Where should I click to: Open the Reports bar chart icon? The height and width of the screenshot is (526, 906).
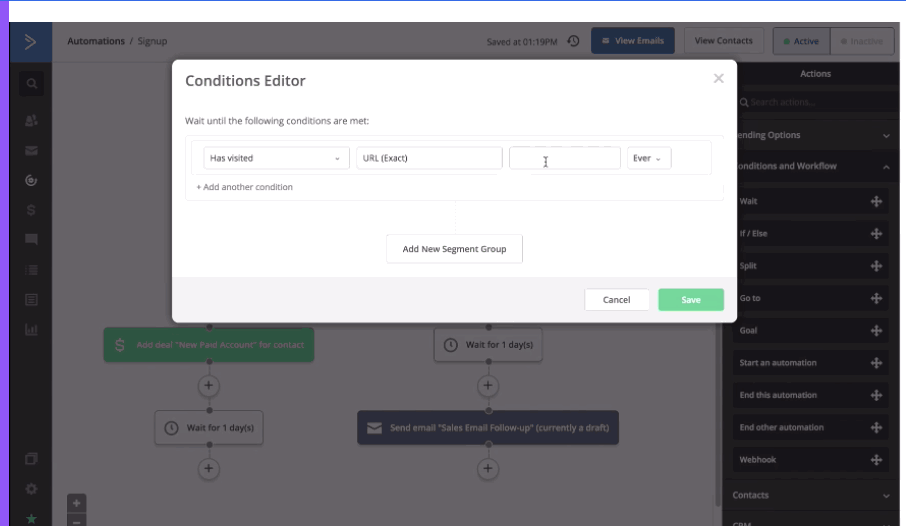(x=31, y=329)
